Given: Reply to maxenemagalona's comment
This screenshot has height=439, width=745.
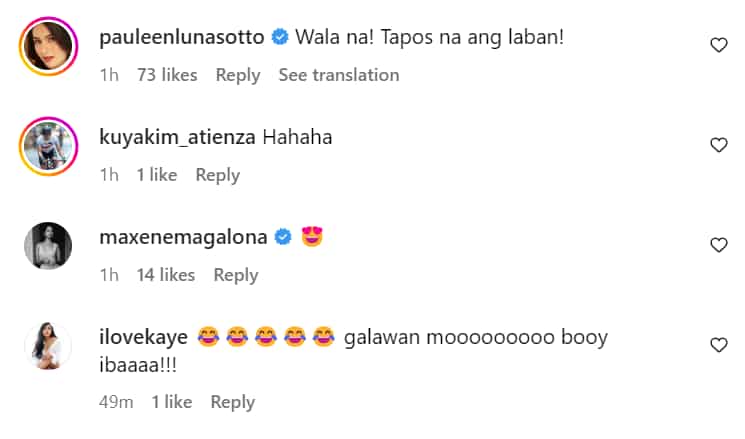Looking at the screenshot, I should pyautogui.click(x=236, y=275).
